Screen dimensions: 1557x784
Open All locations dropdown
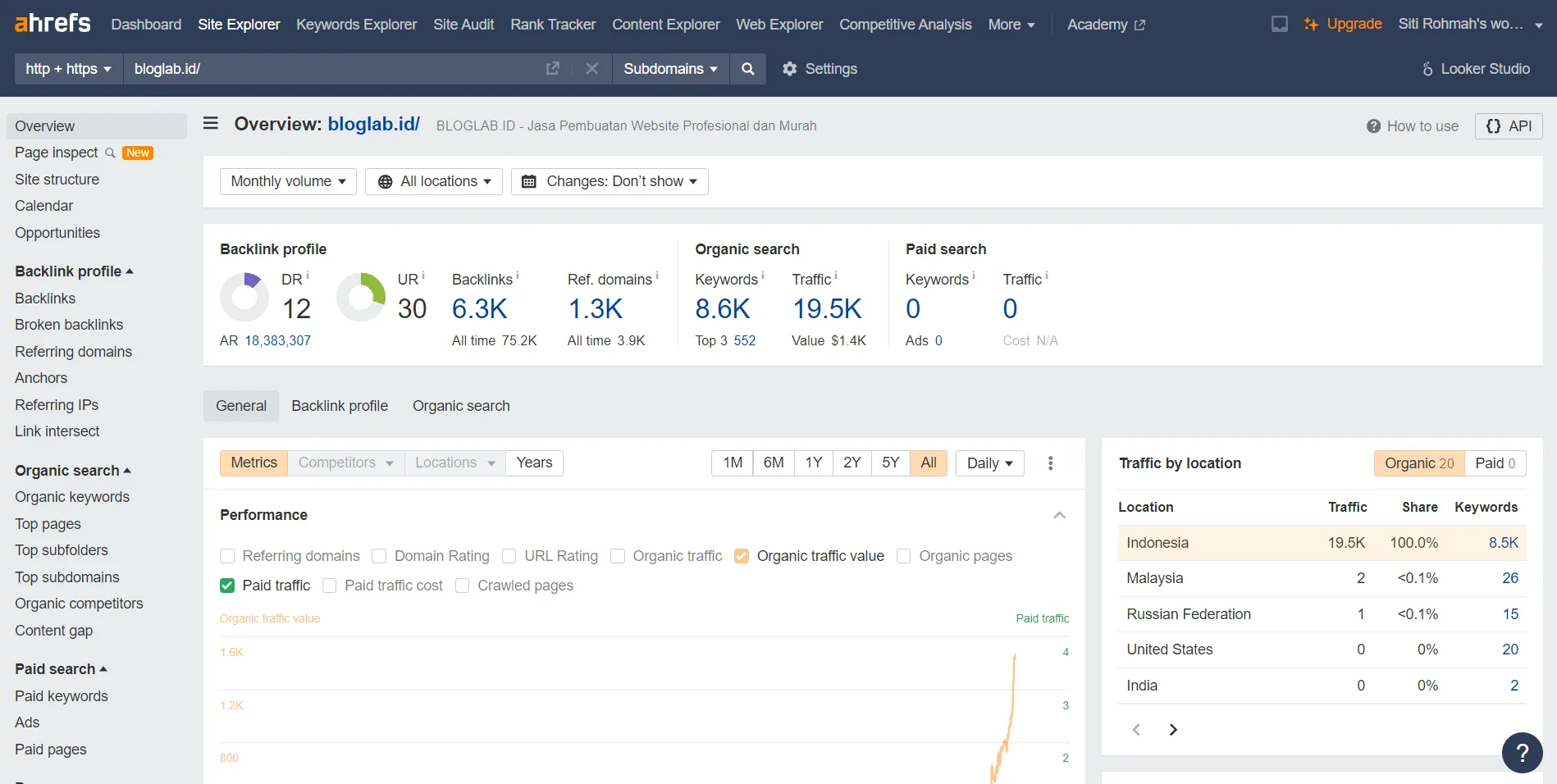click(x=434, y=181)
